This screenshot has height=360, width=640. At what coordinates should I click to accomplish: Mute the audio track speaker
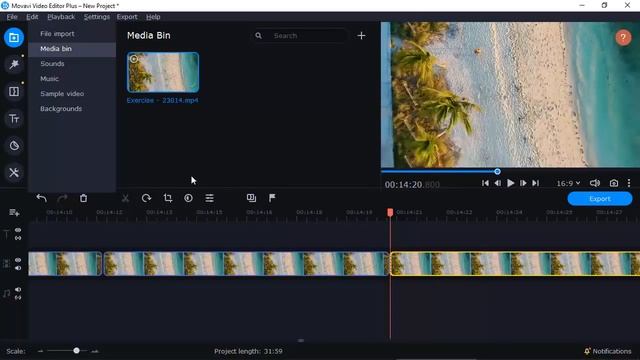(x=18, y=289)
